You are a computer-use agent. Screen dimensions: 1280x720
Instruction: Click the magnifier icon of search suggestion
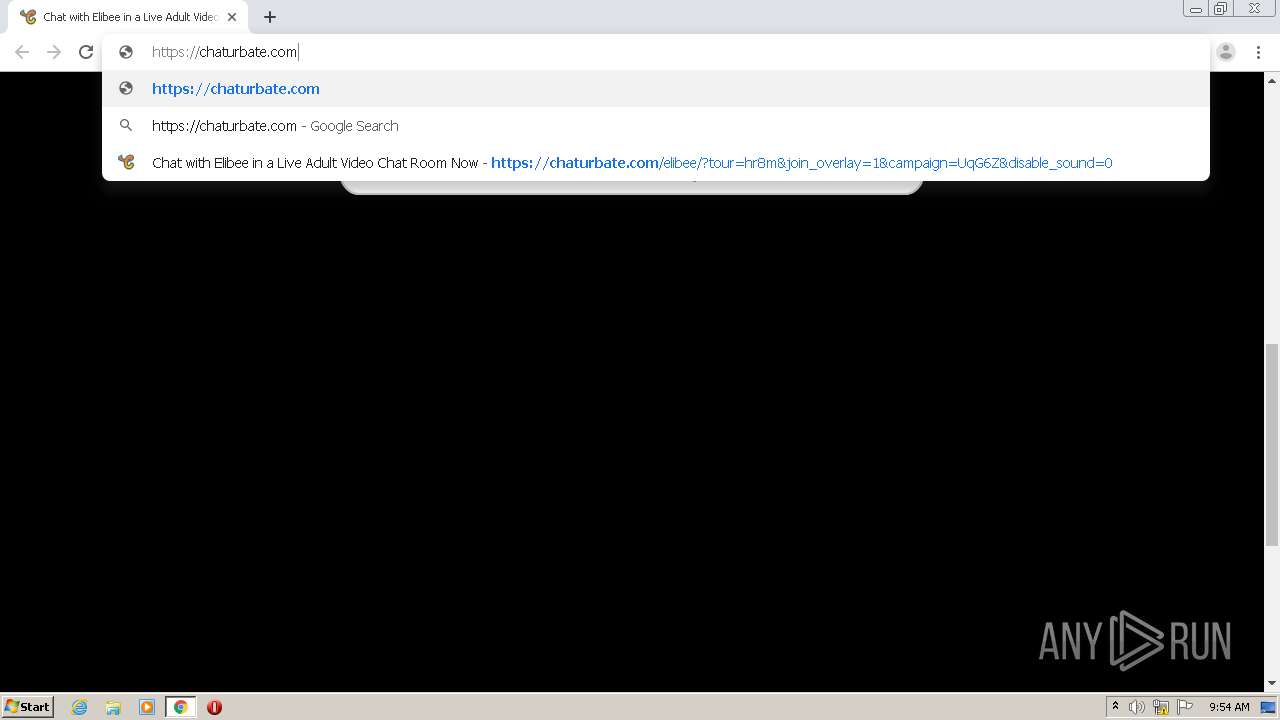[x=126, y=126]
